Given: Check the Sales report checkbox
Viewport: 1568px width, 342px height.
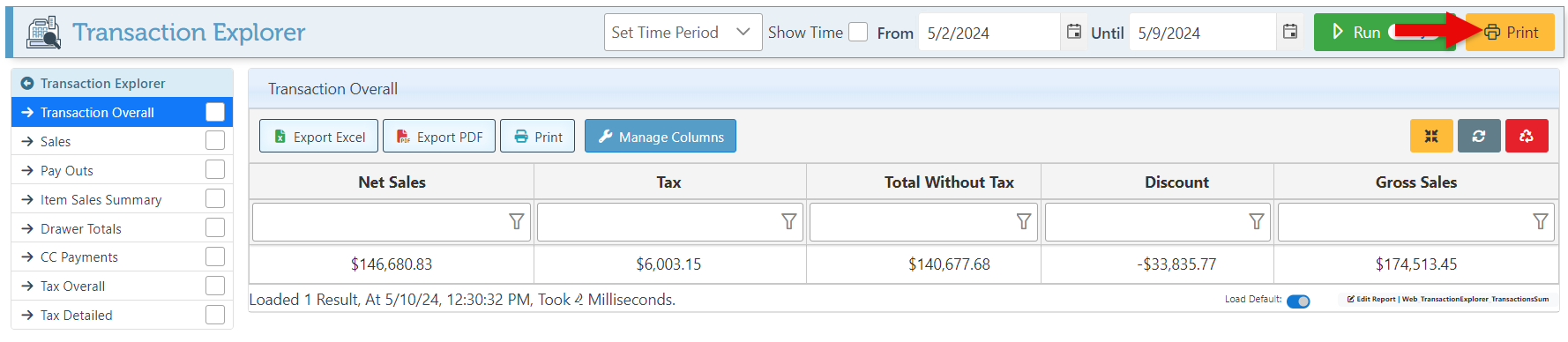Looking at the screenshot, I should [215, 141].
